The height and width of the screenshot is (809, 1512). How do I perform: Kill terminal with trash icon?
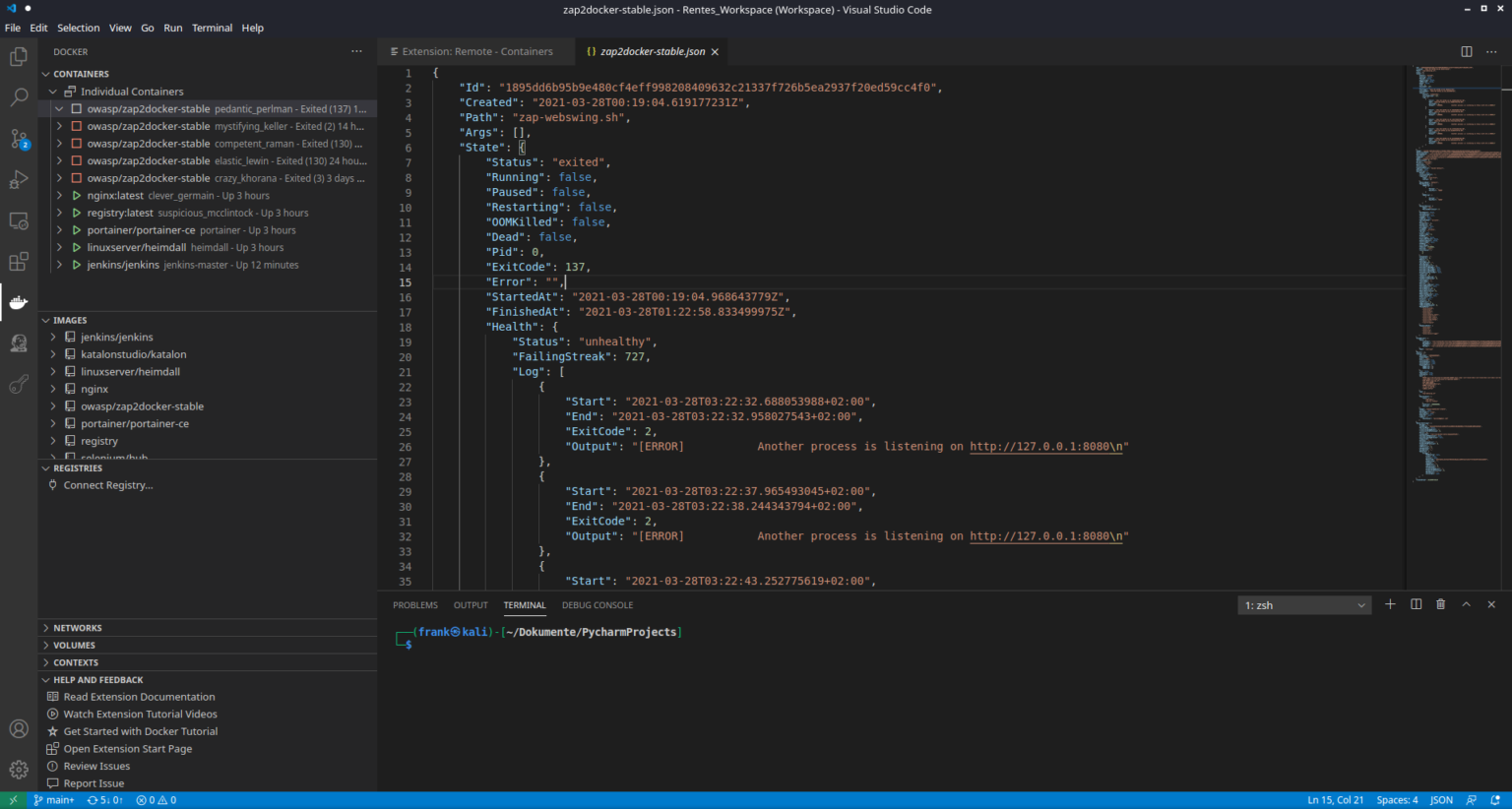pos(1441,604)
